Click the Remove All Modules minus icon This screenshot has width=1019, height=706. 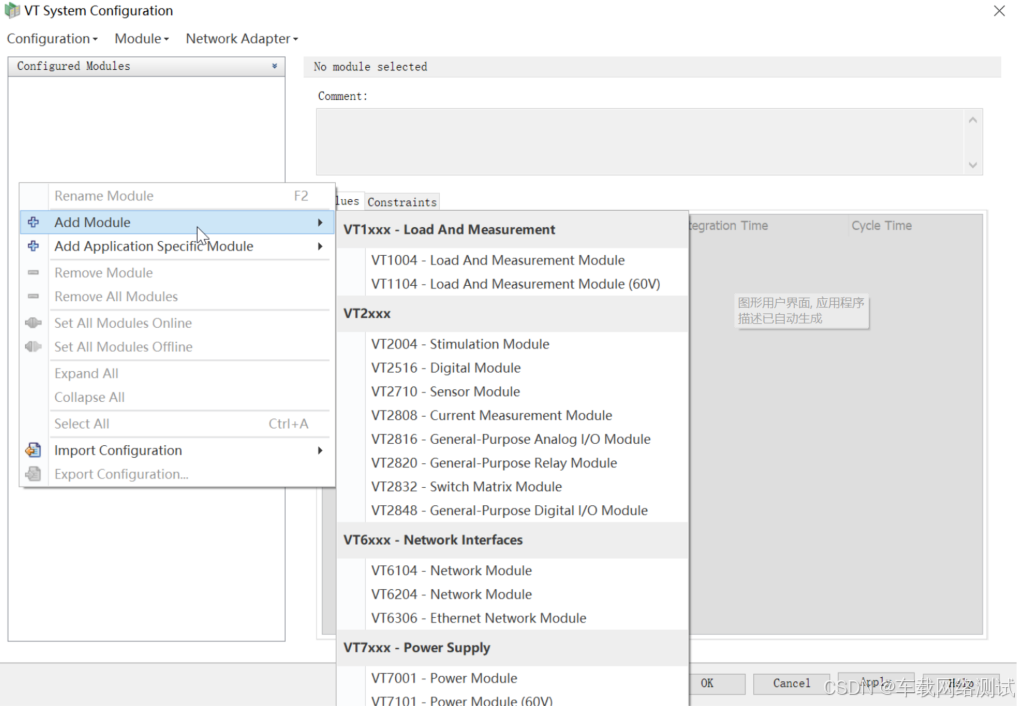pyautogui.click(x=33, y=296)
